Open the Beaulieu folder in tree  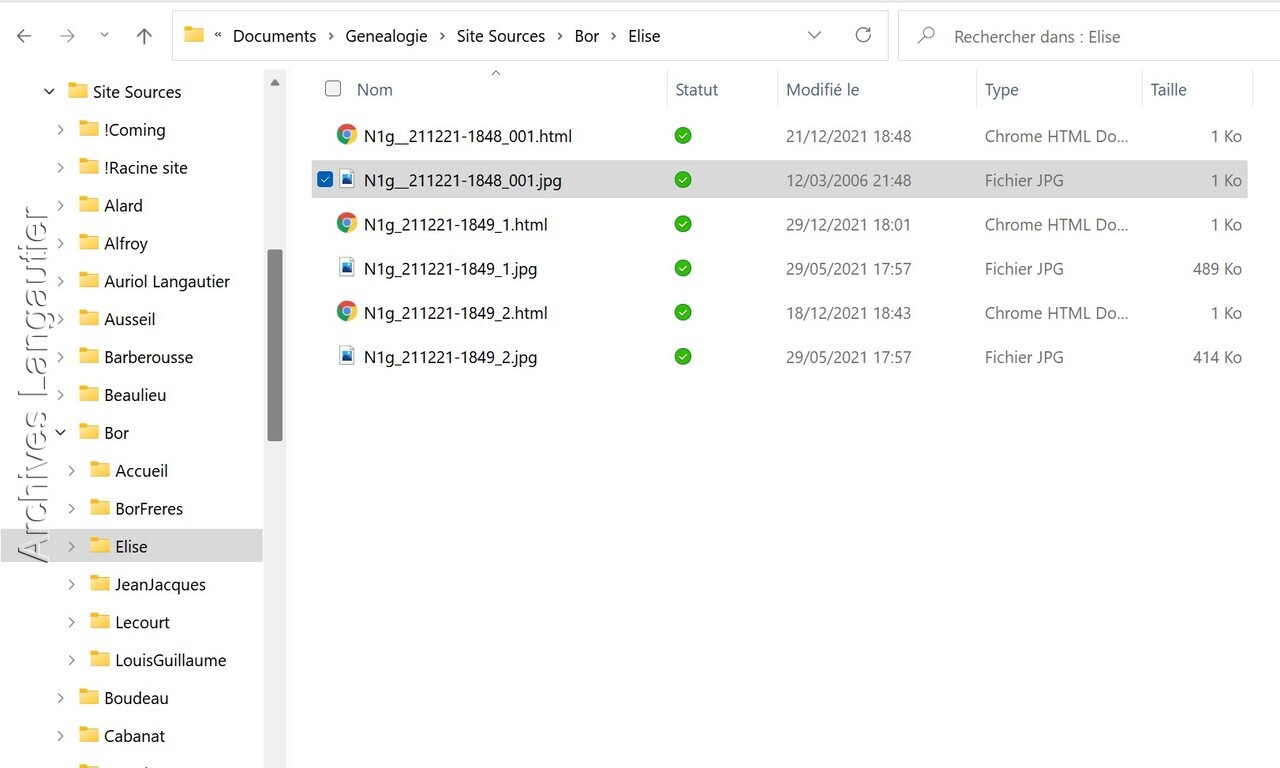tap(135, 395)
